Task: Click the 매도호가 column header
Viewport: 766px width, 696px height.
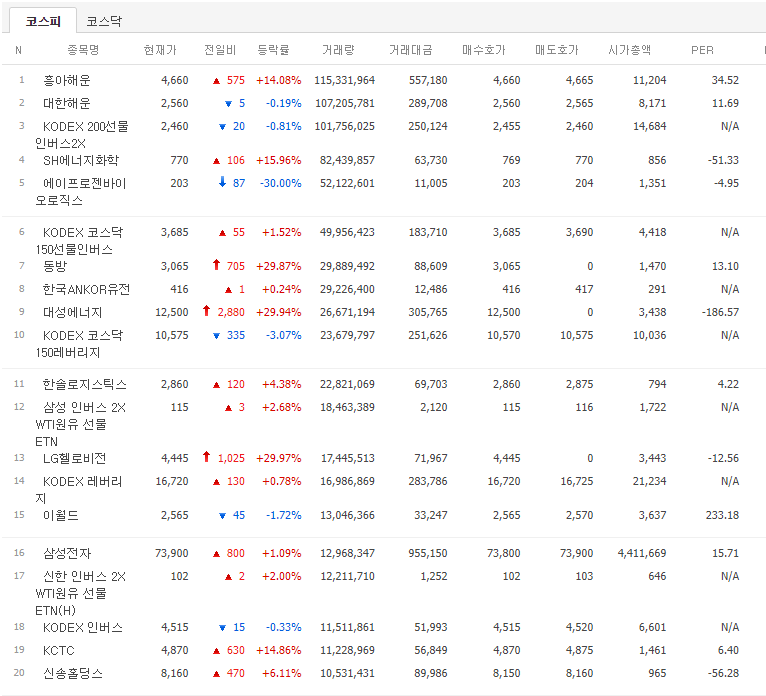Action: 556,50
